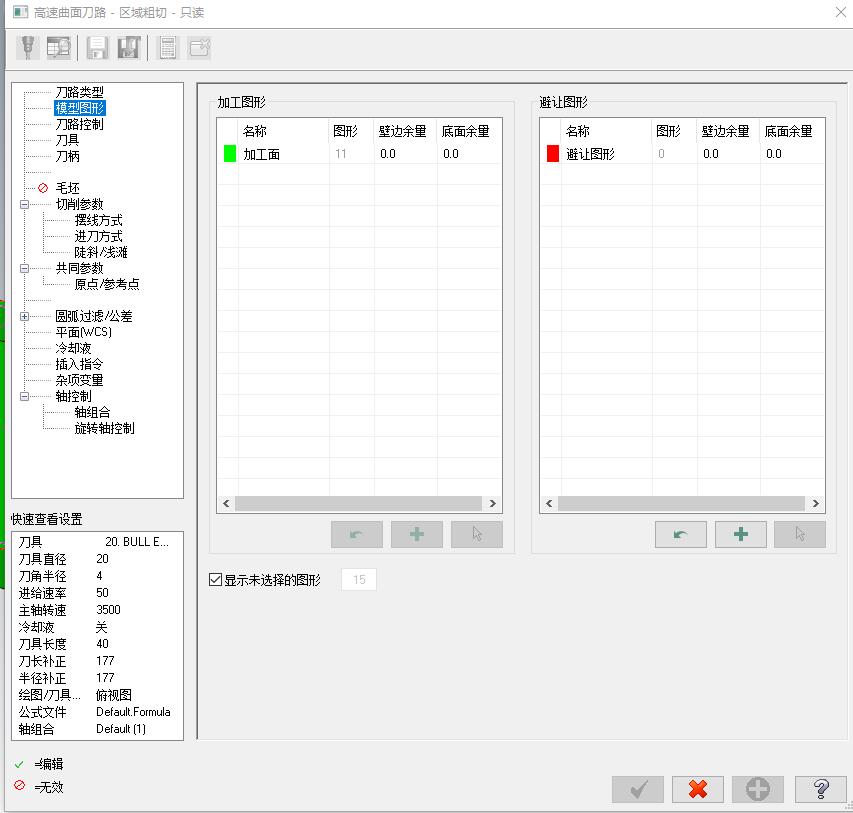Click the green plus icon under 加工图形

click(x=416, y=534)
